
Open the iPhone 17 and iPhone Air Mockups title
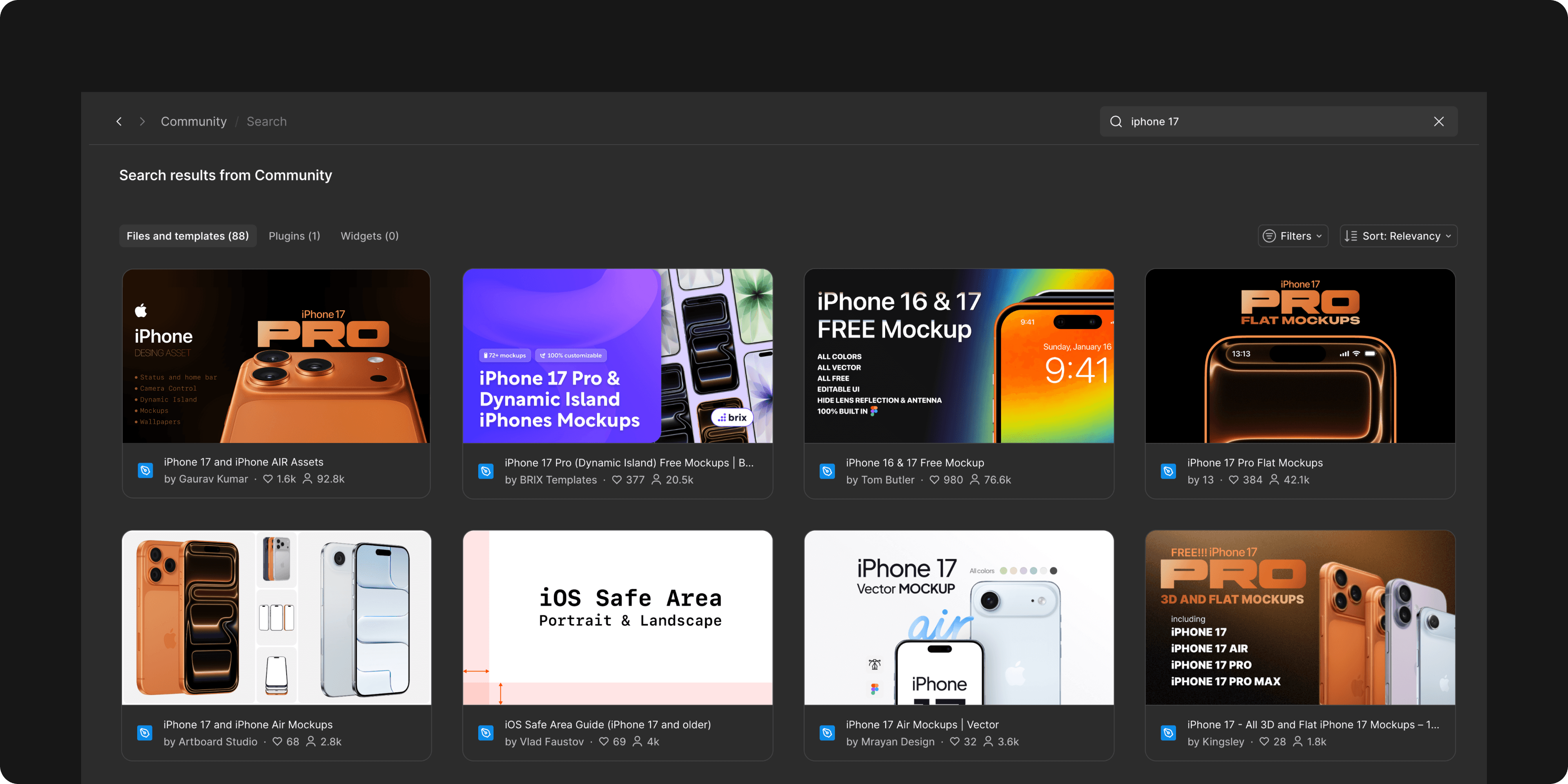pos(248,724)
